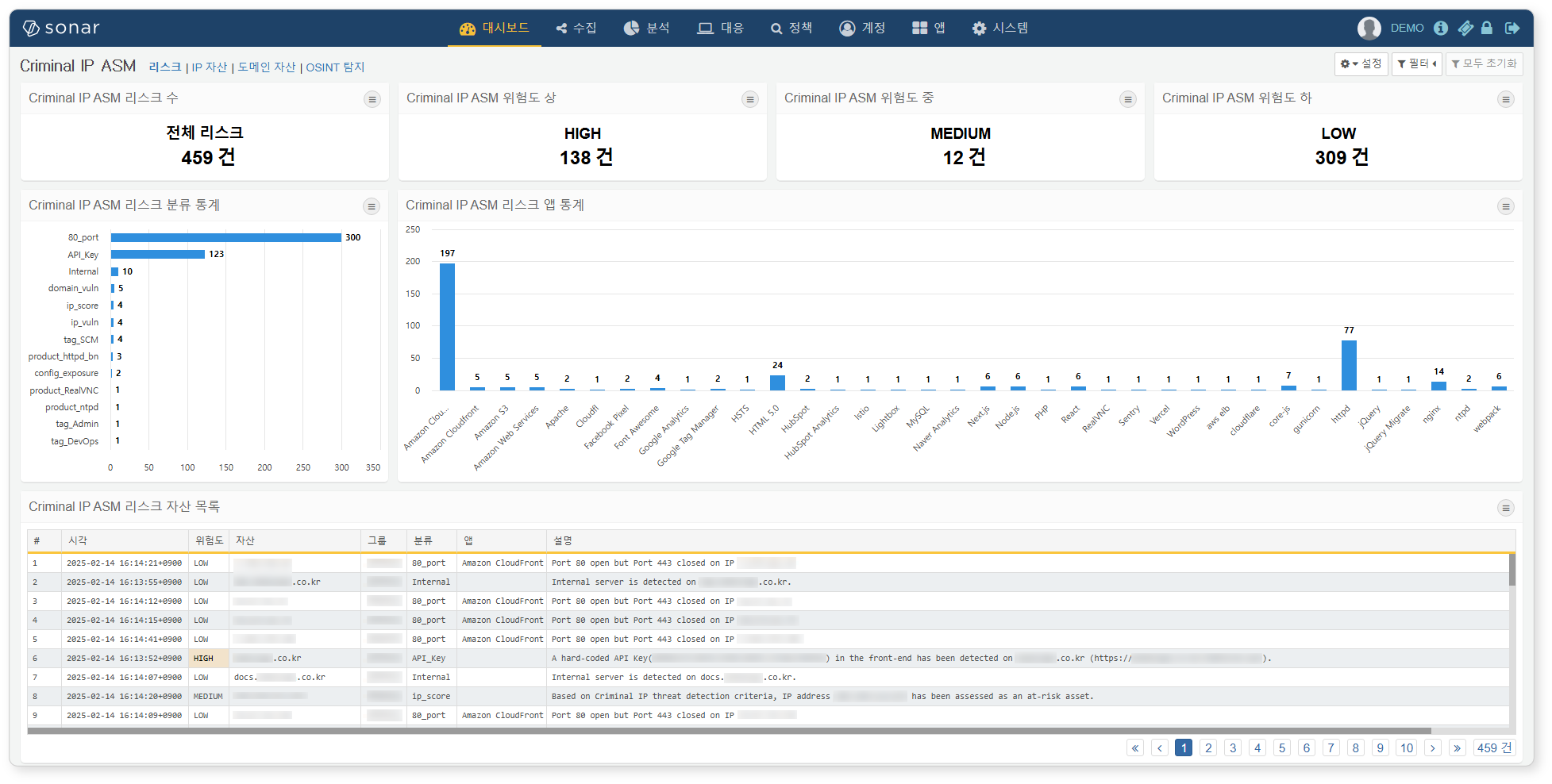
Task: Open the 설정 settings dropdown
Action: click(x=1361, y=63)
